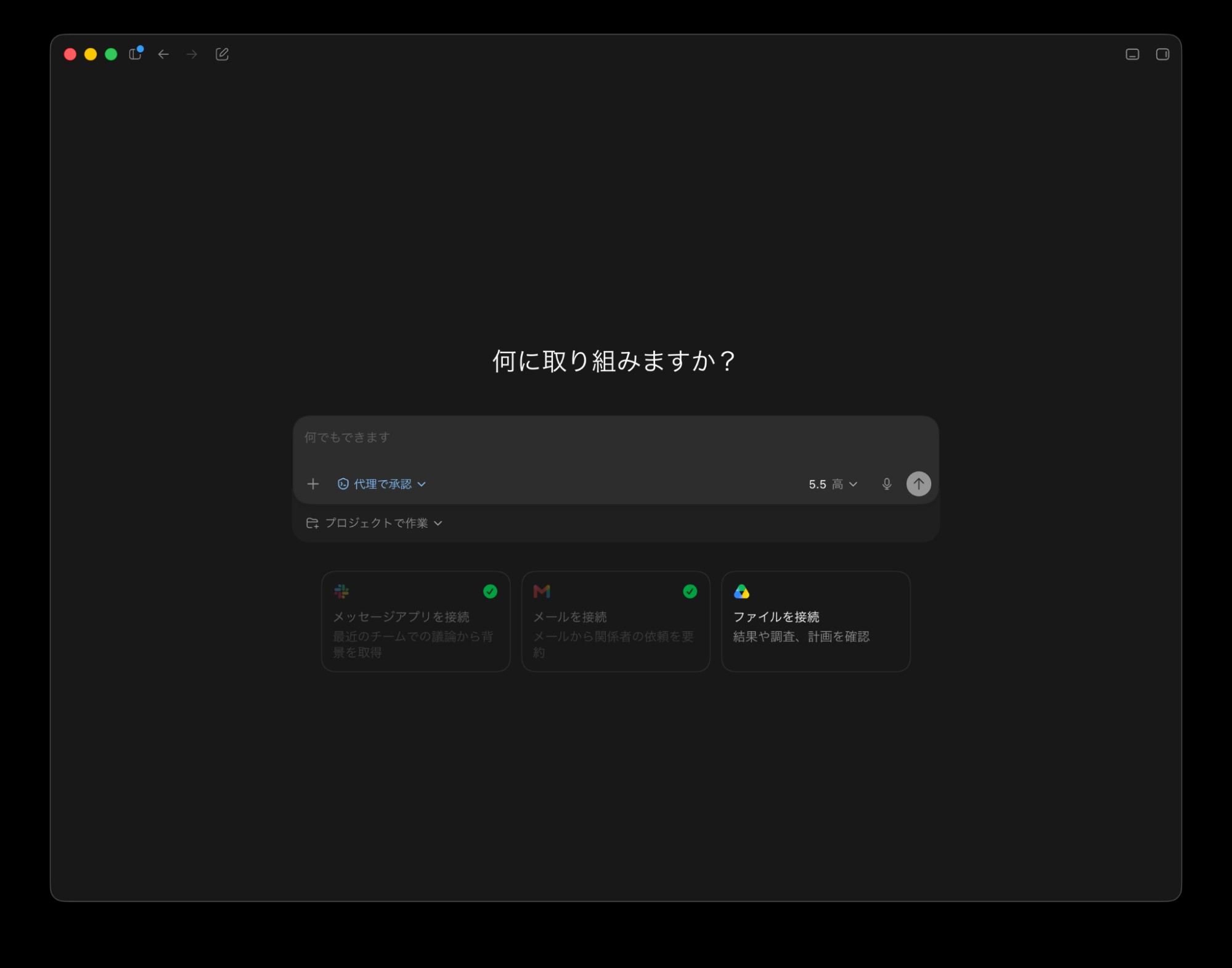This screenshot has height=968, width=1232.
Task: Start voice input with microphone icon
Action: (886, 484)
